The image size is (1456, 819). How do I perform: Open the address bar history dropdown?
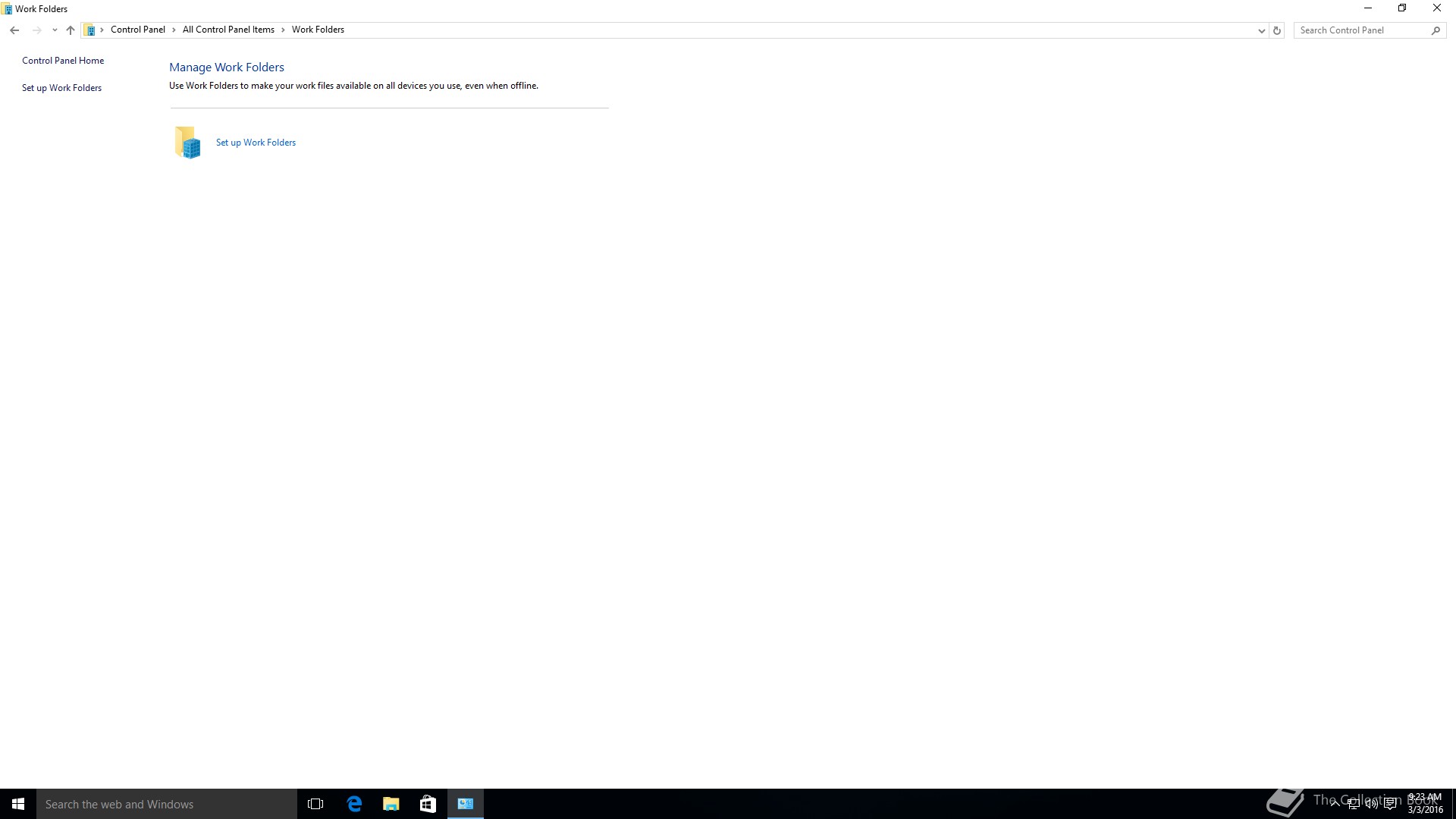click(x=1261, y=30)
